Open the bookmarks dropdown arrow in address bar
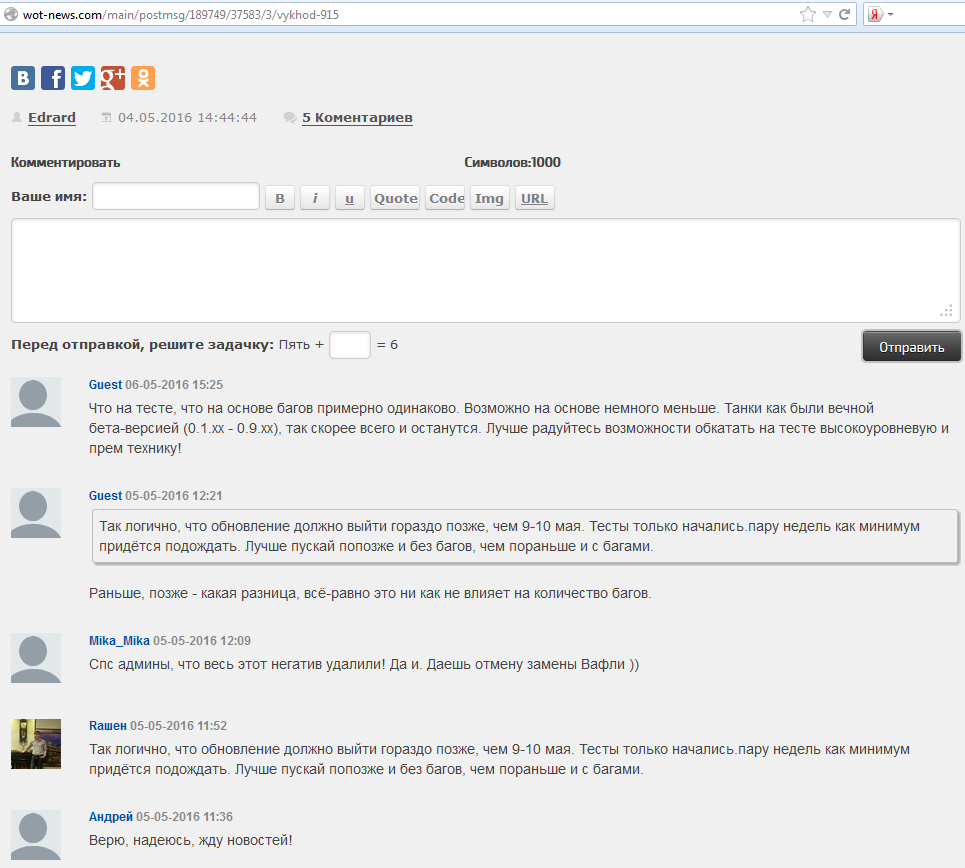 [x=827, y=14]
